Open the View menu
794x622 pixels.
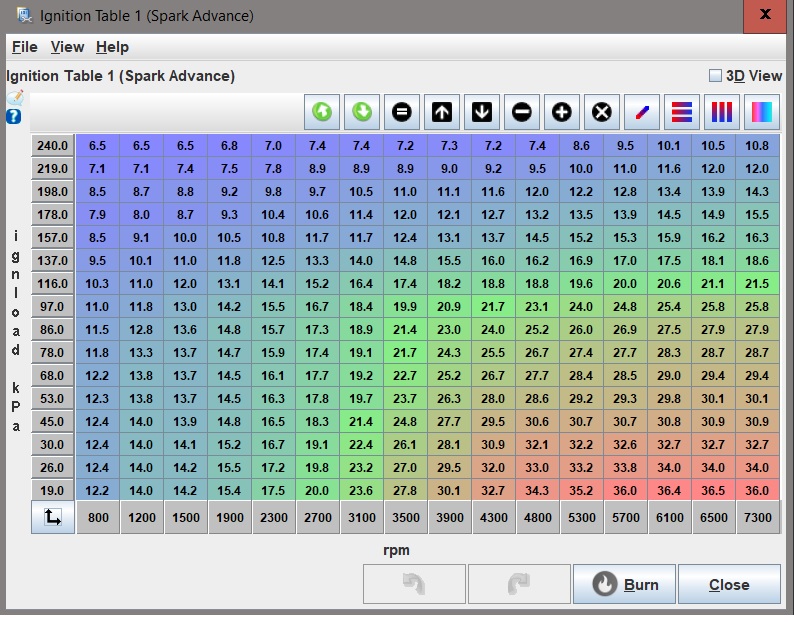(x=67, y=47)
